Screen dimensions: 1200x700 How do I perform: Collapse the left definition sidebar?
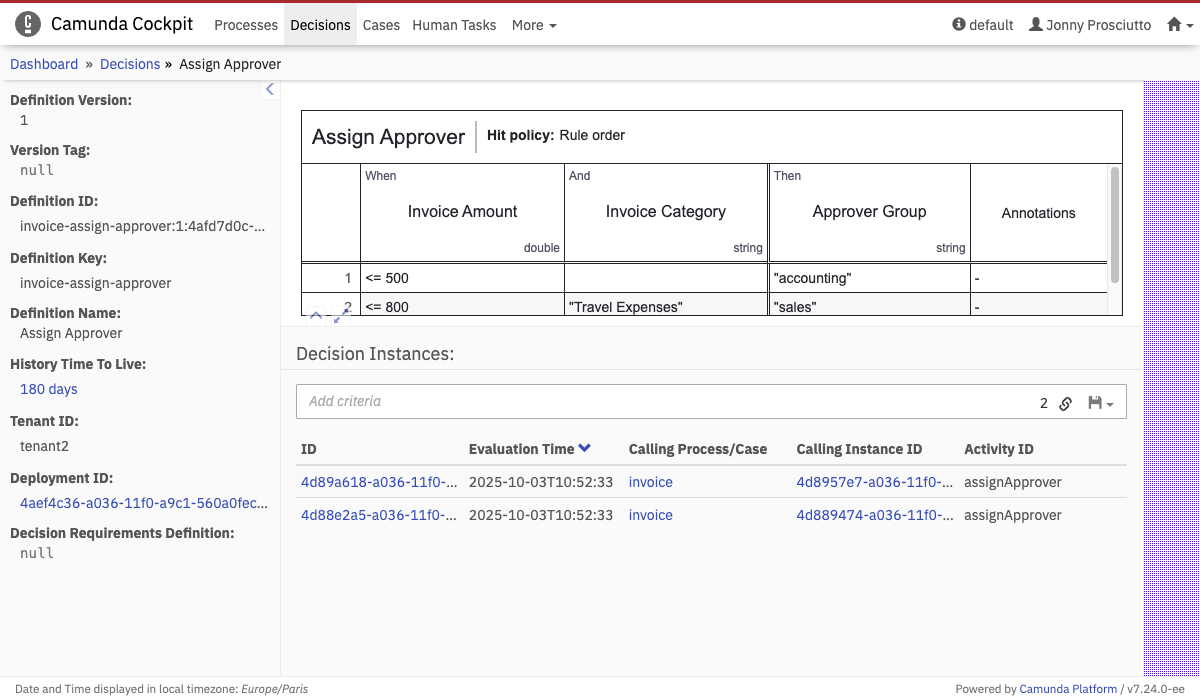[x=269, y=89]
